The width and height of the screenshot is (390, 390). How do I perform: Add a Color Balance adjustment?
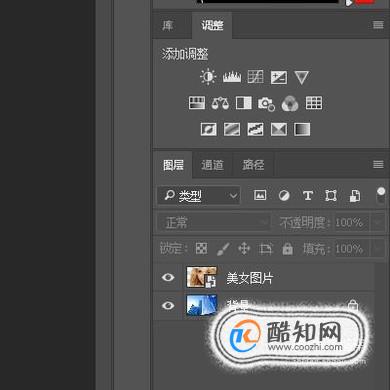[x=220, y=103]
